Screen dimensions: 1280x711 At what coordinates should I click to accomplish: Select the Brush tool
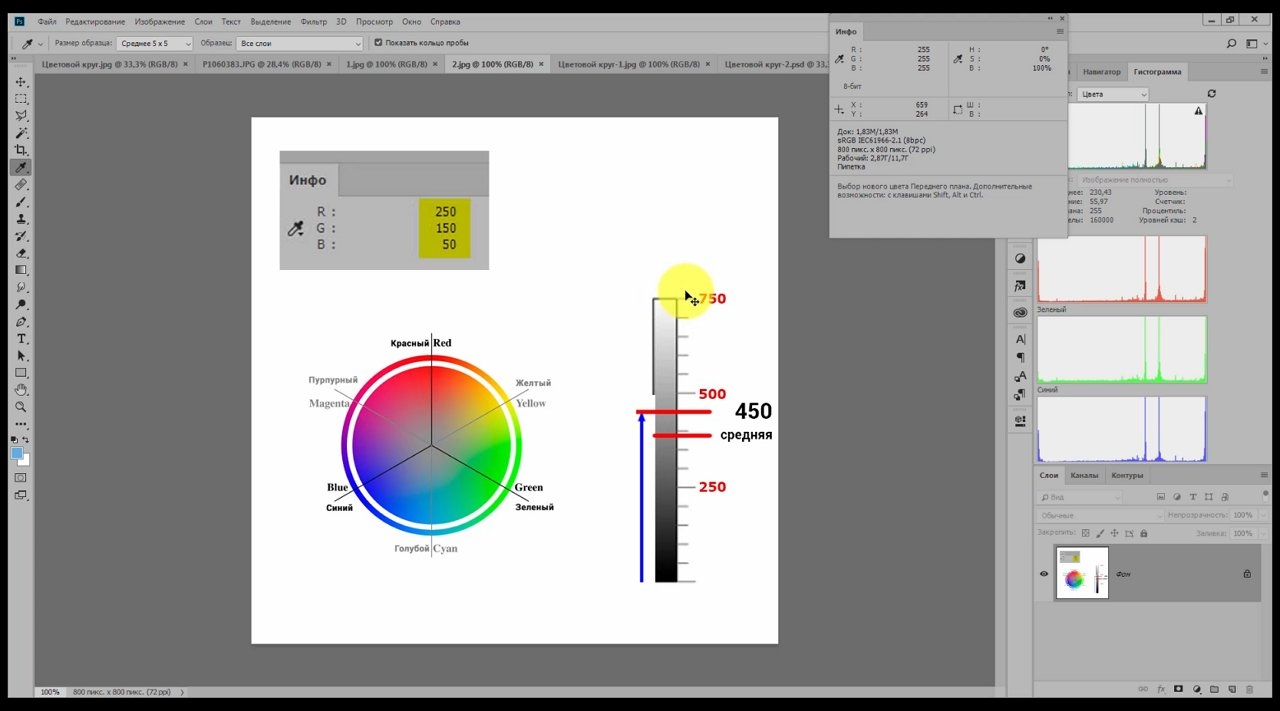[x=21, y=202]
